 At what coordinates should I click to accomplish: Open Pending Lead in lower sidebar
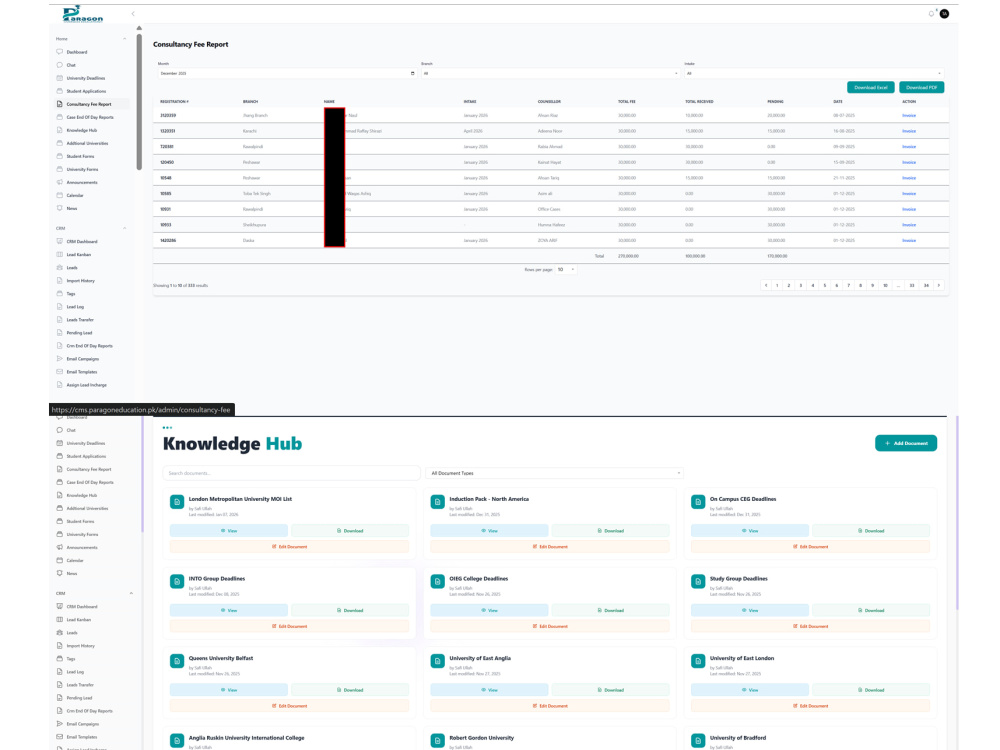coord(79,698)
